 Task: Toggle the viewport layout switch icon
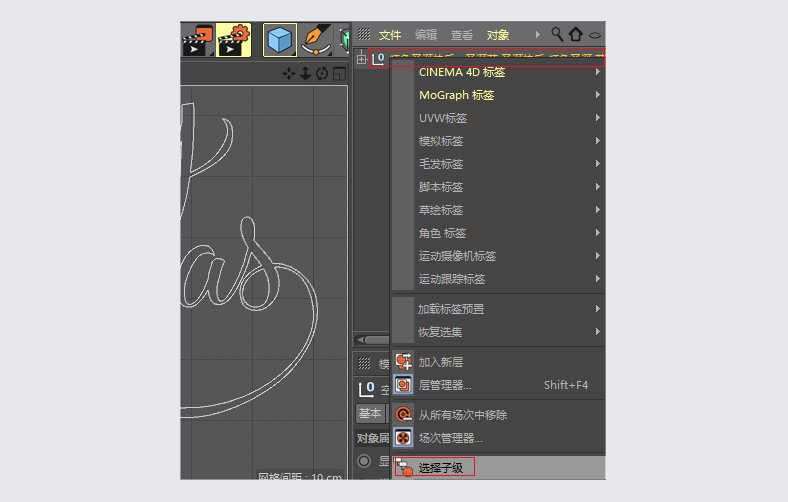(340, 74)
